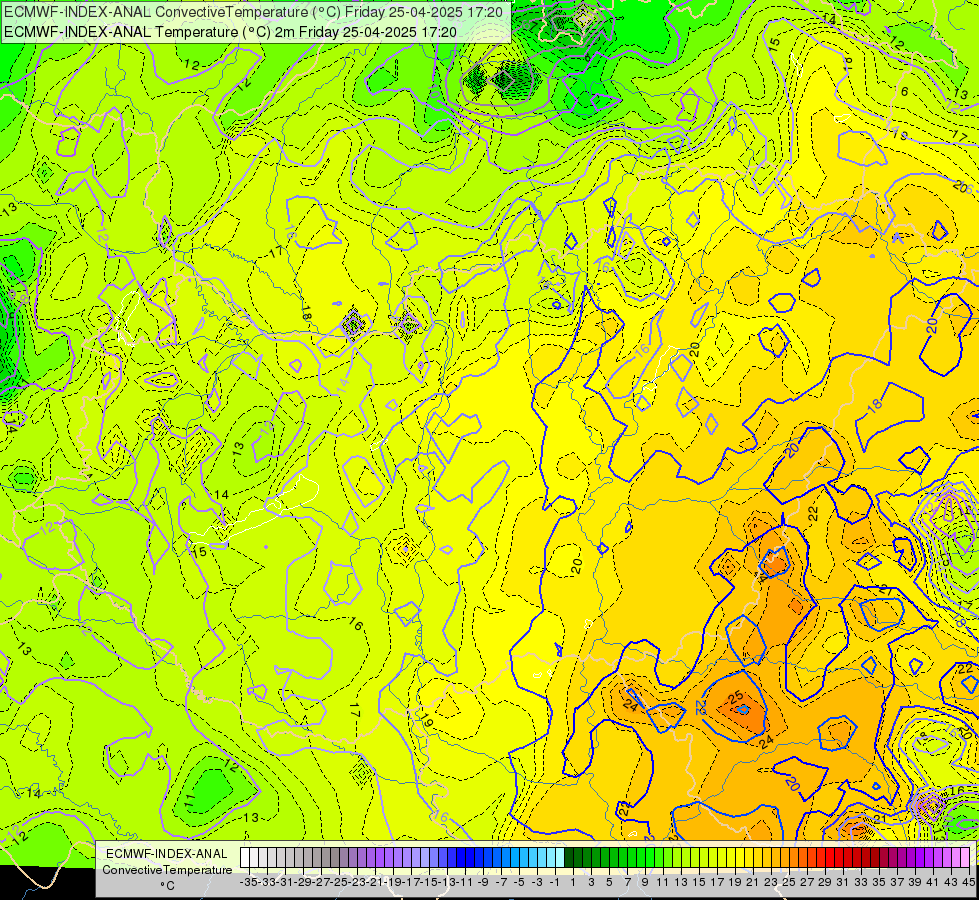The height and width of the screenshot is (900, 979).
Task: Click the Temperature 2m title line
Action: click(x=230, y=32)
